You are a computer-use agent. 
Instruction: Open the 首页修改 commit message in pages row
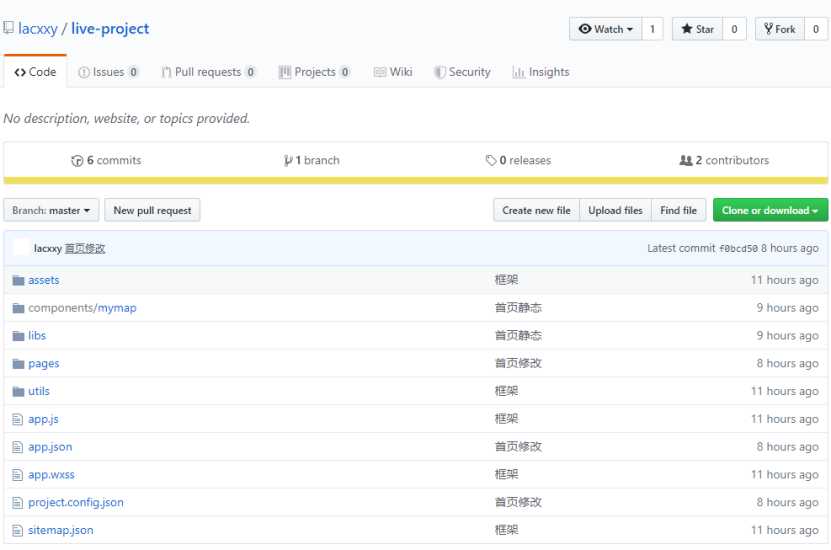point(518,363)
